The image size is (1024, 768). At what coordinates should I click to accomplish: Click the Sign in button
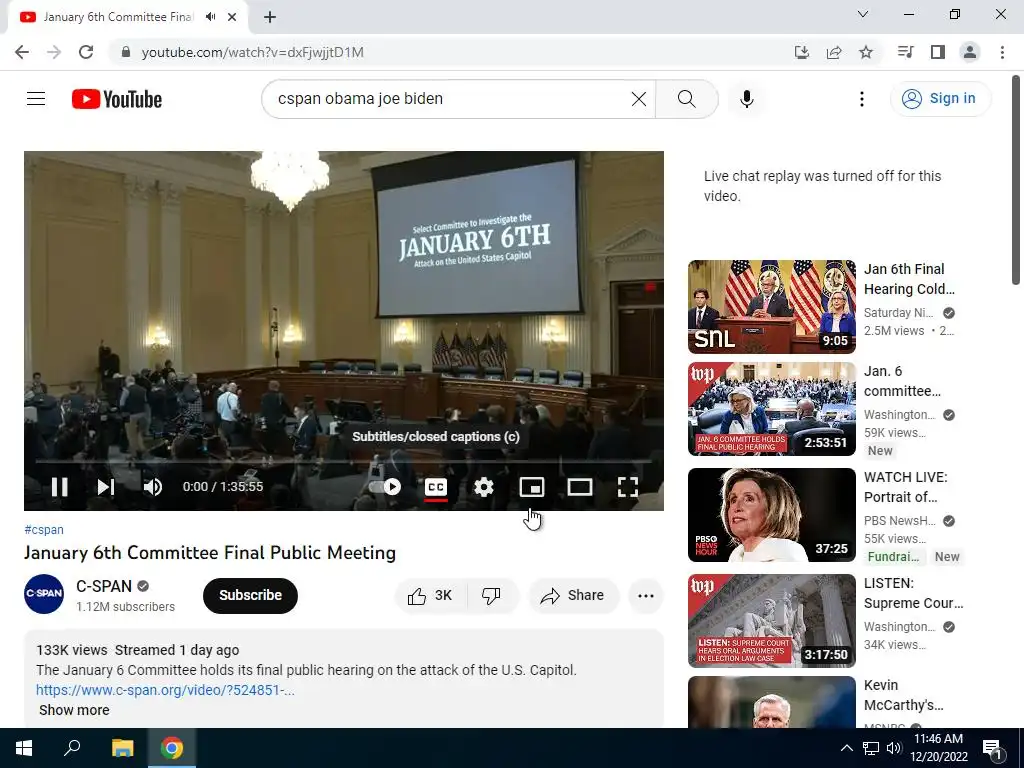(940, 99)
